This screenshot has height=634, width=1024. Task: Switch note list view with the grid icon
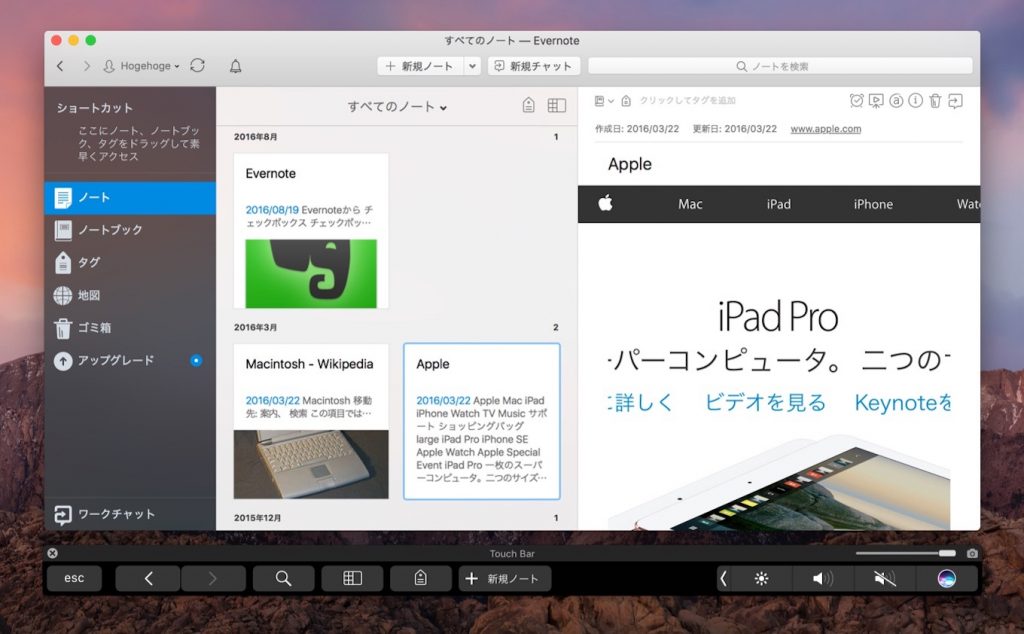click(x=557, y=106)
